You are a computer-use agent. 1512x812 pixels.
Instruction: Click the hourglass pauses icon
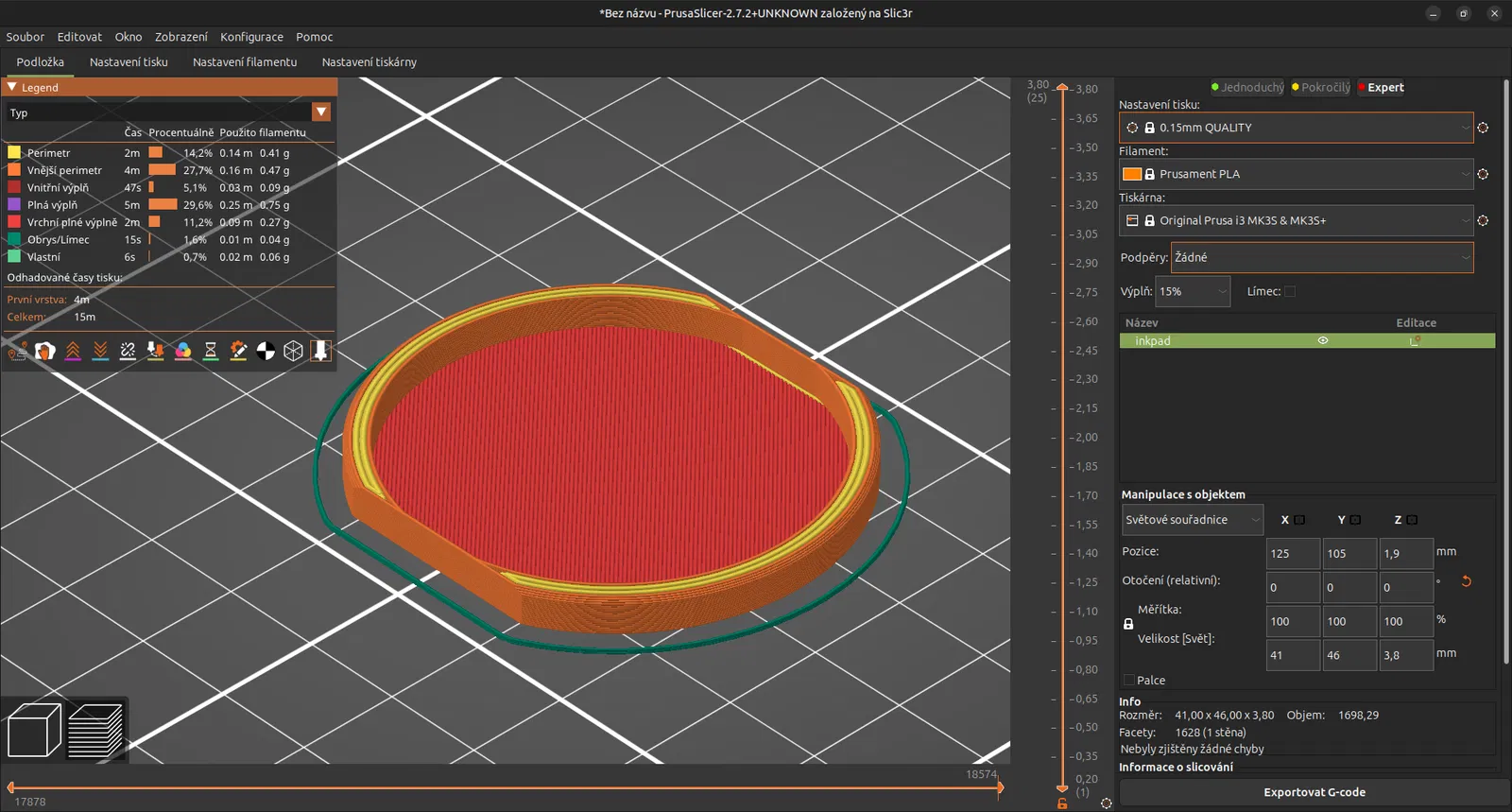211,352
